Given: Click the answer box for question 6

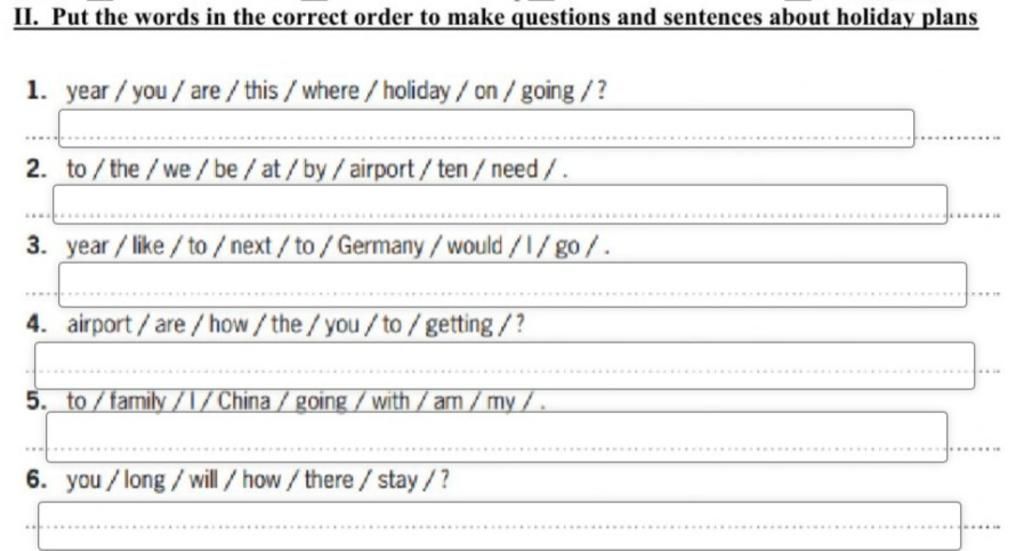Looking at the screenshot, I should coord(500,526).
